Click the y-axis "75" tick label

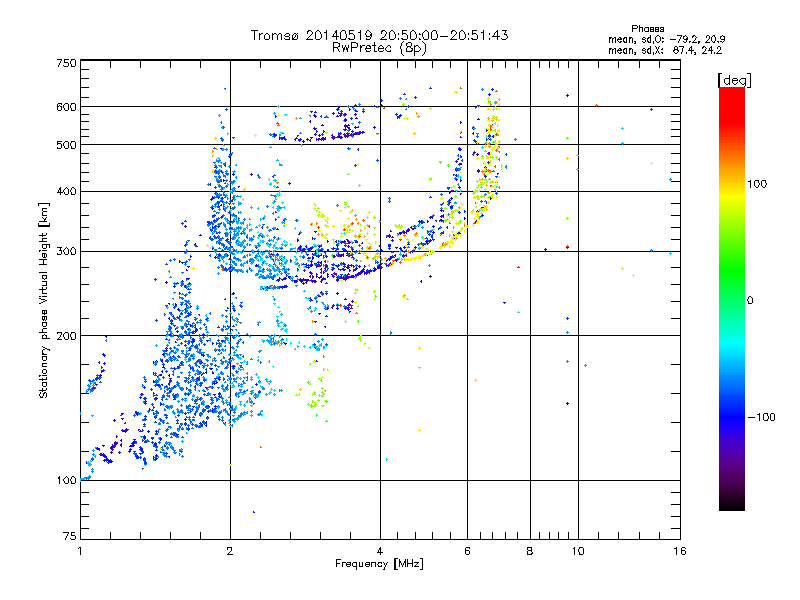point(70,536)
